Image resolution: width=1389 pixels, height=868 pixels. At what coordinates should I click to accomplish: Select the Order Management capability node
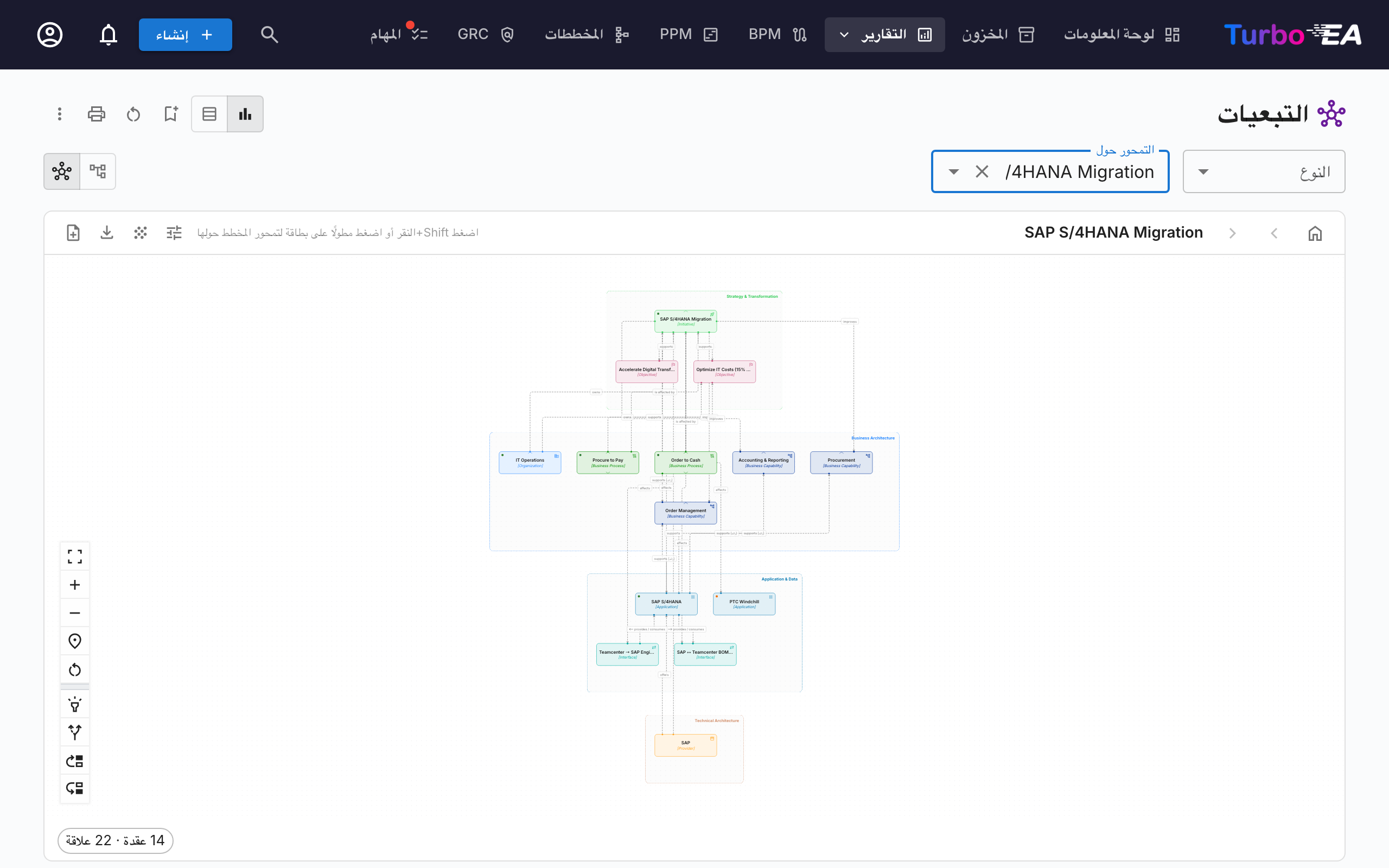pyautogui.click(x=685, y=513)
